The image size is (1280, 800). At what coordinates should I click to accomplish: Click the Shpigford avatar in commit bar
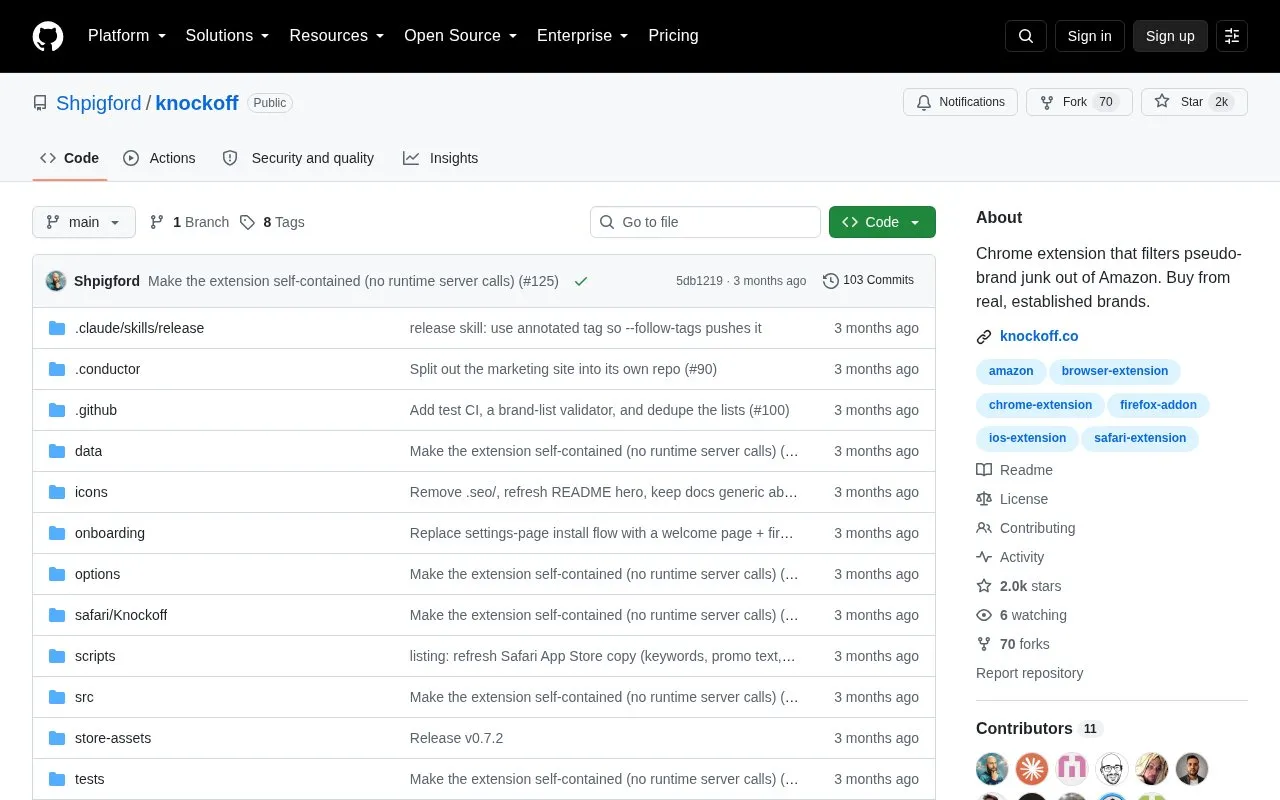(56, 281)
